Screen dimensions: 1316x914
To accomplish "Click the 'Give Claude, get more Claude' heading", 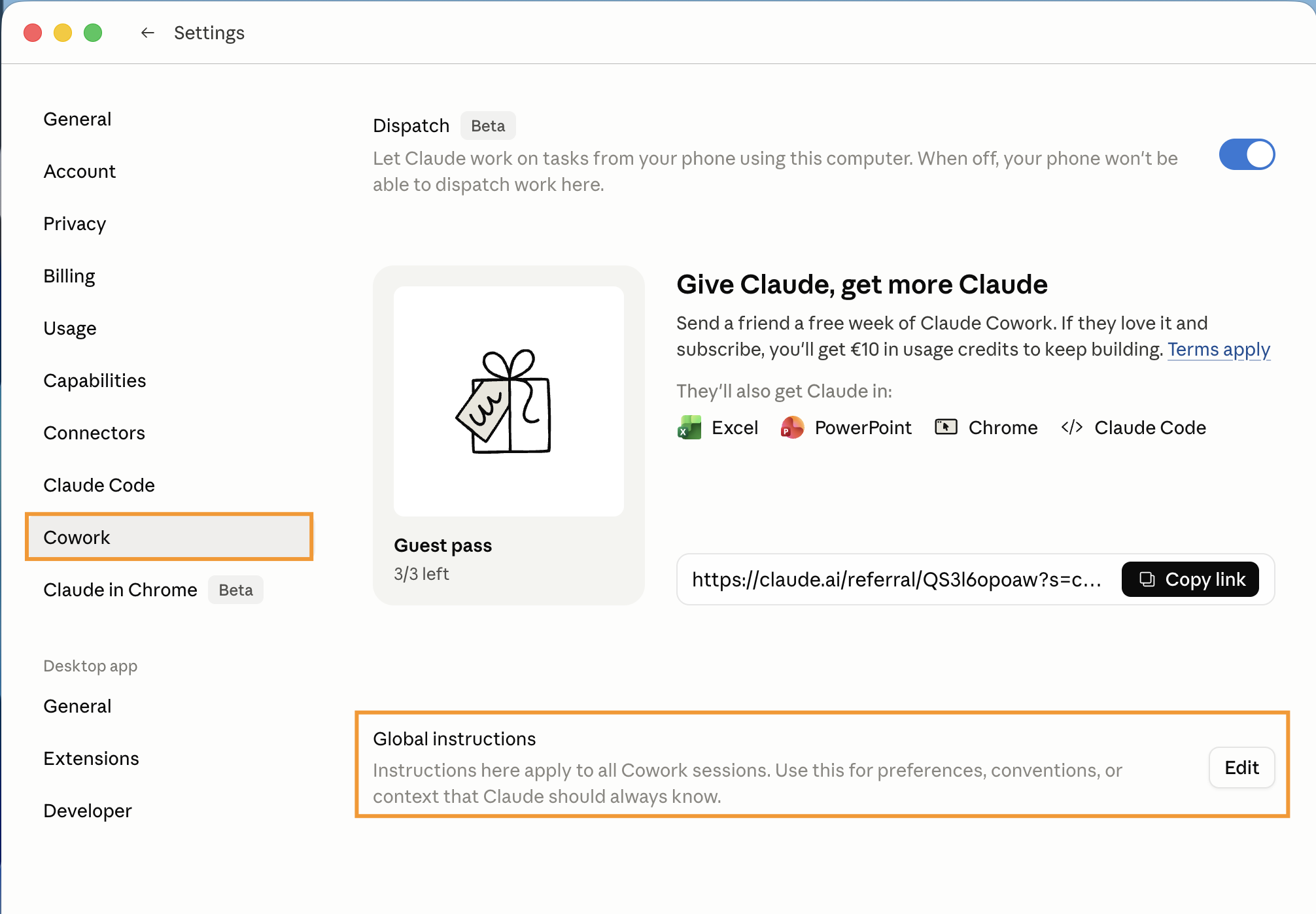I will pyautogui.click(x=861, y=284).
